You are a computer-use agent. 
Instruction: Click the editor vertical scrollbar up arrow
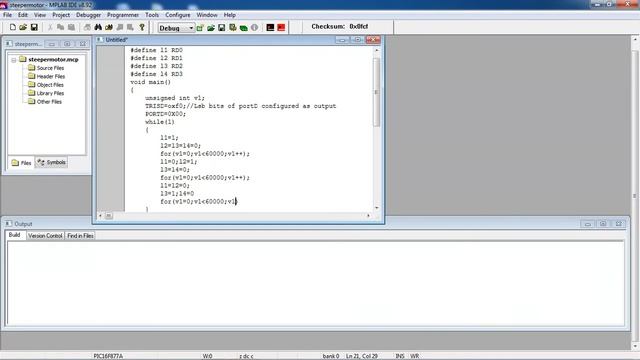click(376, 50)
